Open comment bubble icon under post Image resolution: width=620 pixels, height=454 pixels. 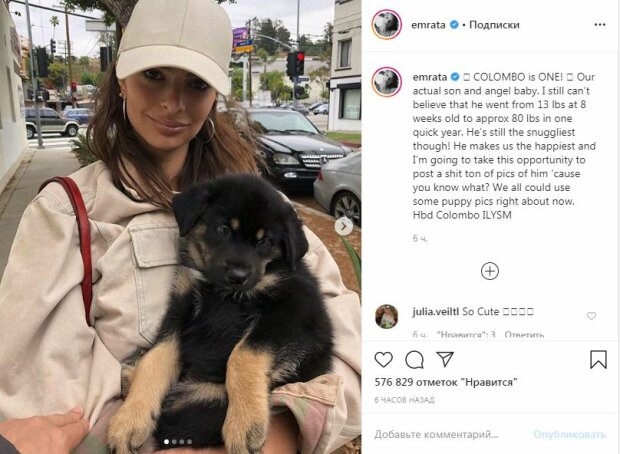414,359
